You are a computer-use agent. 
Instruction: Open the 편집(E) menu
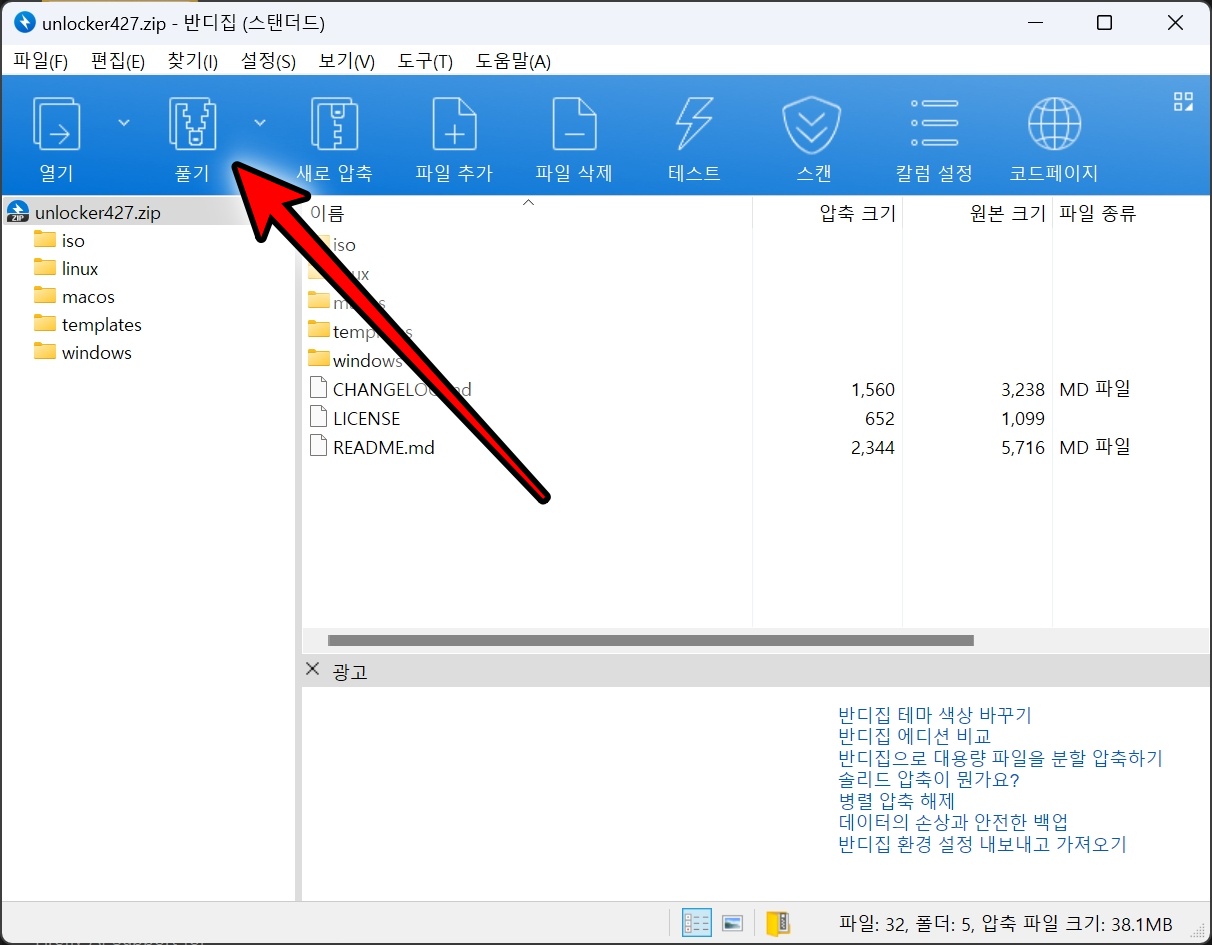point(118,61)
